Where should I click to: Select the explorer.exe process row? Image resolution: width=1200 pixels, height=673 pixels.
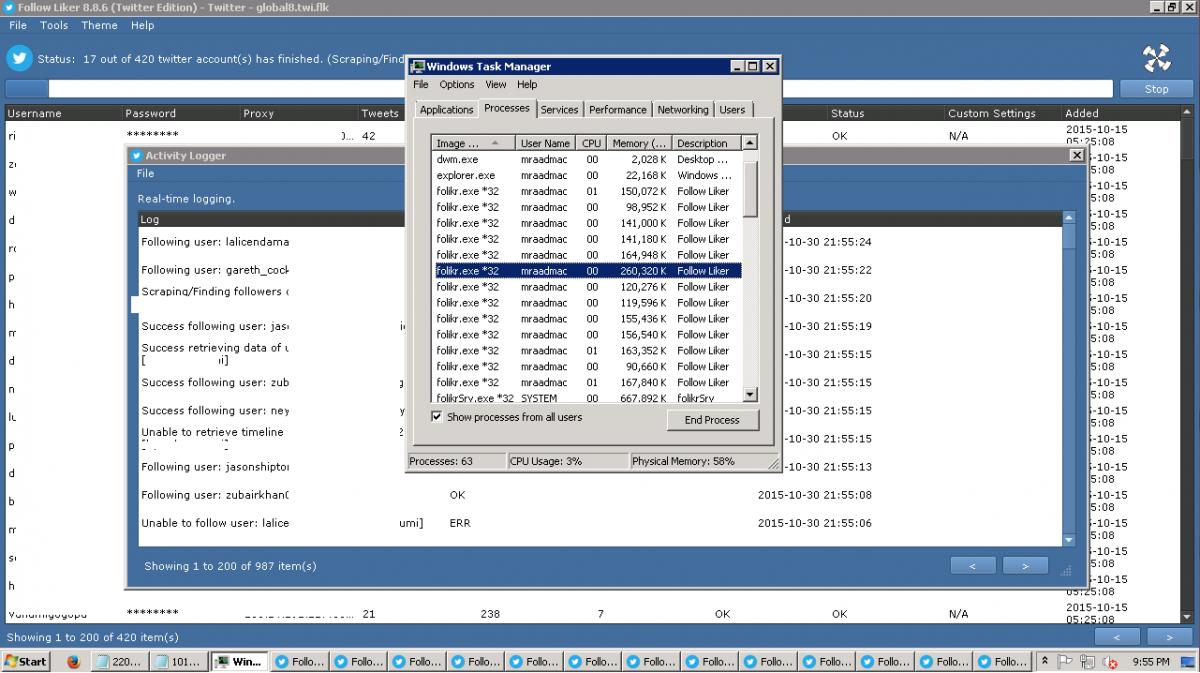point(587,175)
